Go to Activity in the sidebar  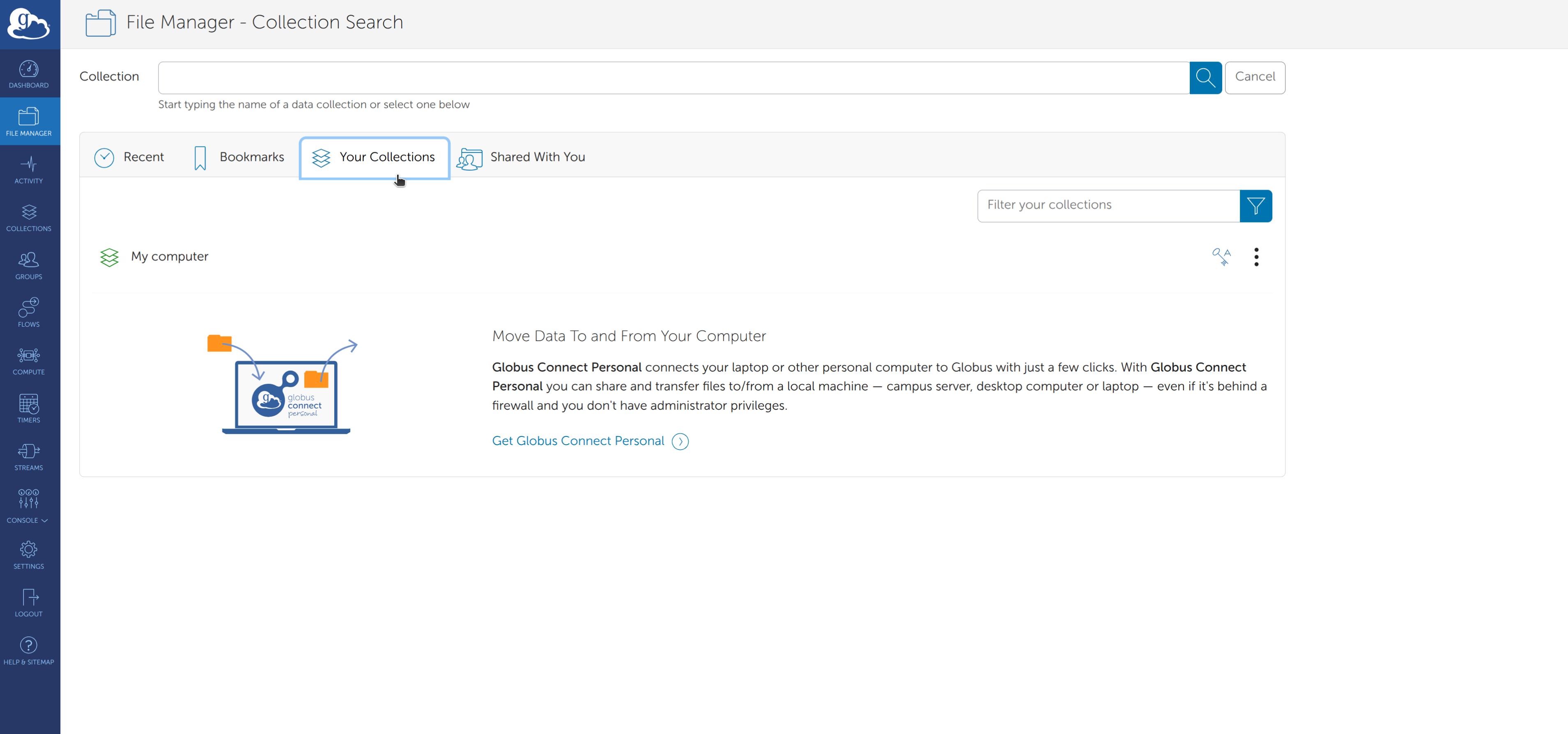click(x=29, y=169)
